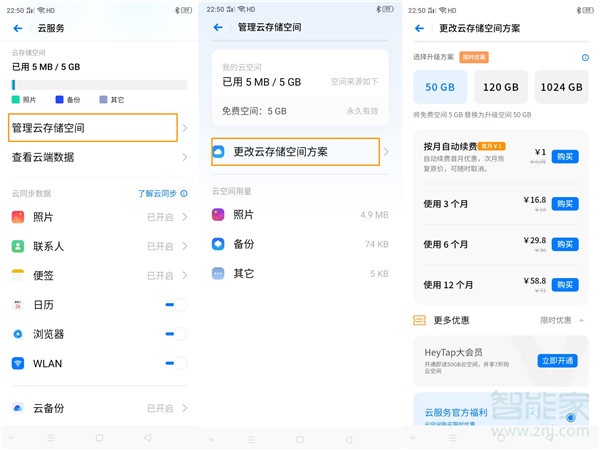600x450 pixels.
Task: Open 照片 sync icon in 云服务
Action: (18, 217)
